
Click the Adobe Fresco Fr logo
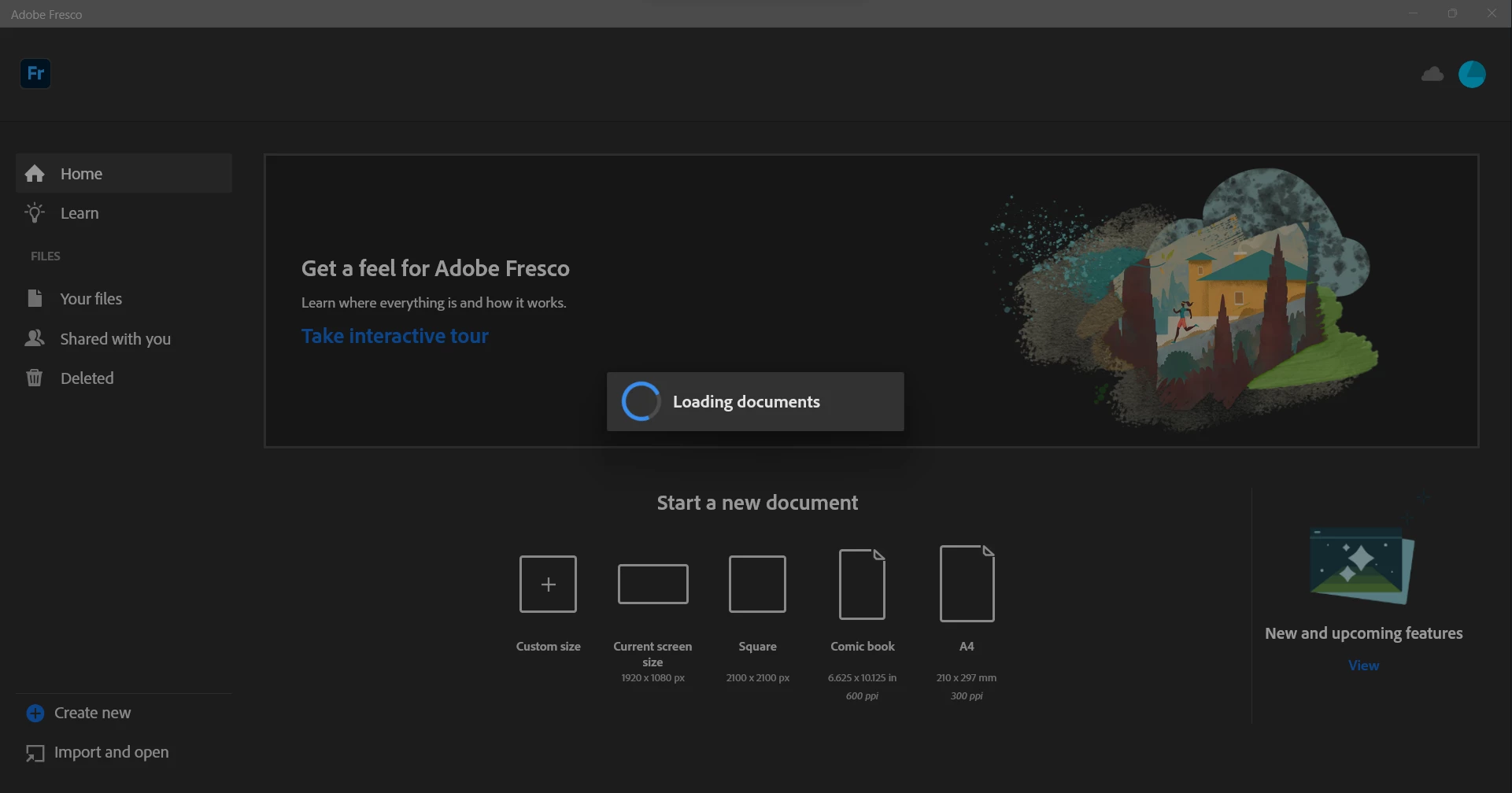click(x=35, y=74)
